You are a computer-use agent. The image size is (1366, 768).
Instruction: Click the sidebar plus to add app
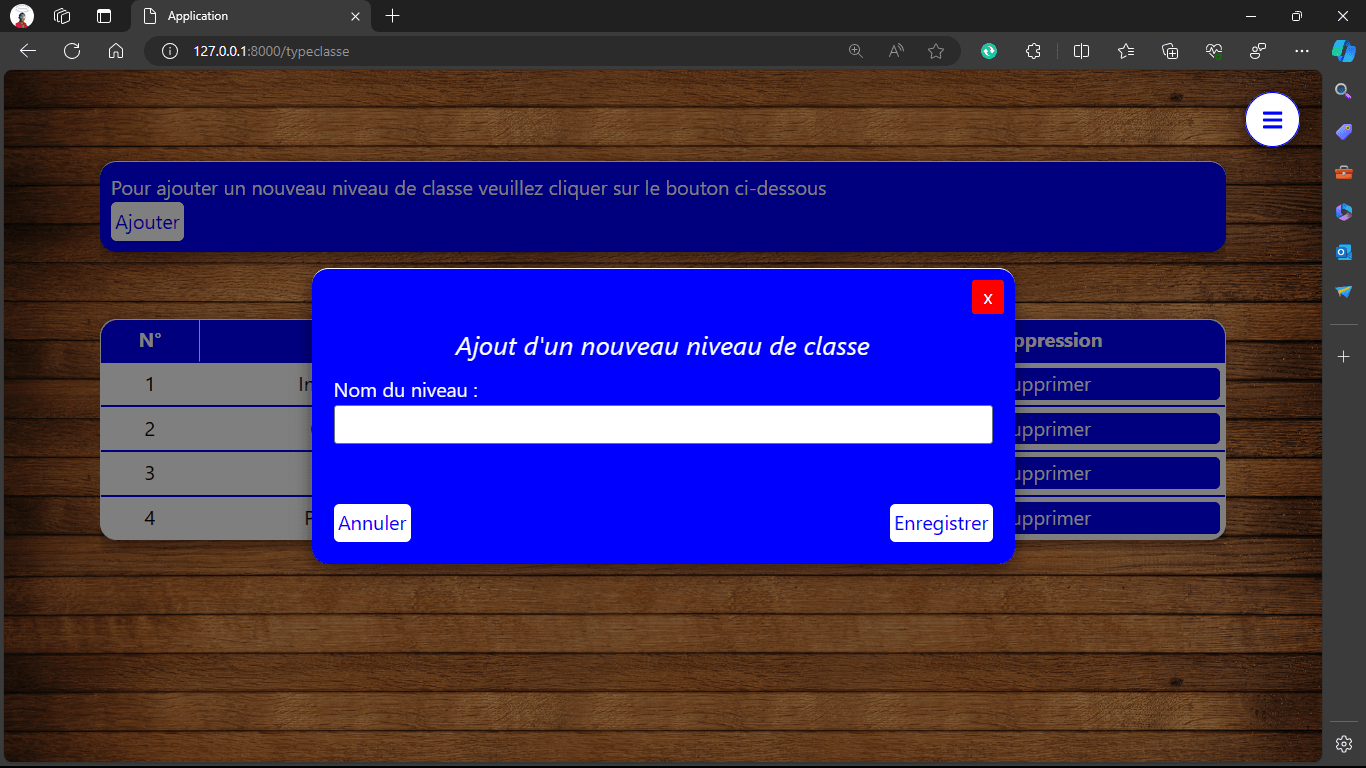click(1344, 357)
